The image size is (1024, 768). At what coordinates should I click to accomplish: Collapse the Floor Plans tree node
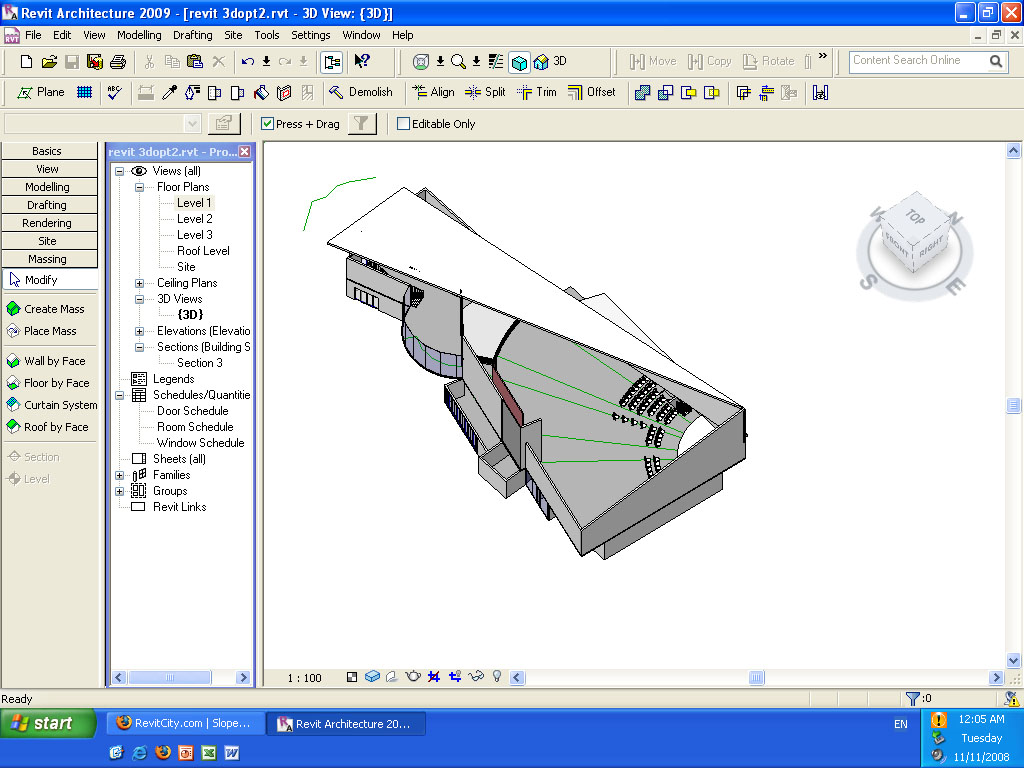tap(139, 187)
